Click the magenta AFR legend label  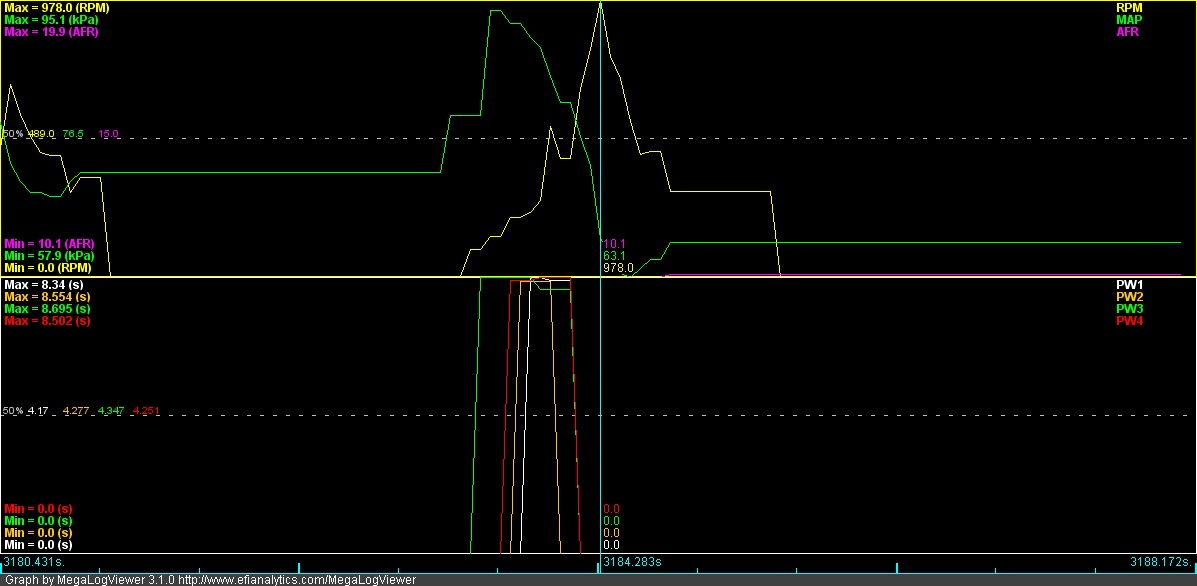coord(1128,31)
